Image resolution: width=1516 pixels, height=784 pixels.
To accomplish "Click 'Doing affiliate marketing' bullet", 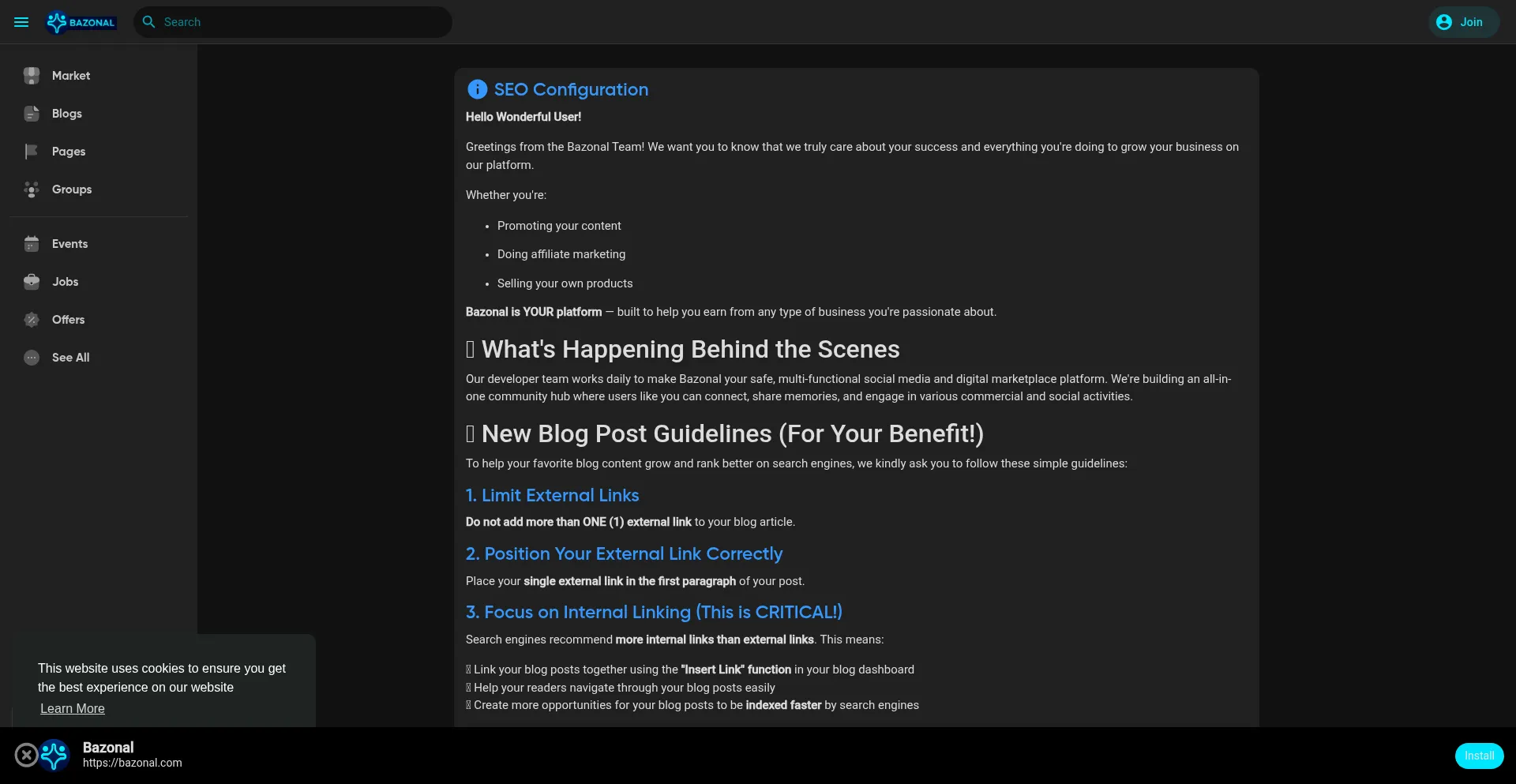I will pyautogui.click(x=561, y=254).
